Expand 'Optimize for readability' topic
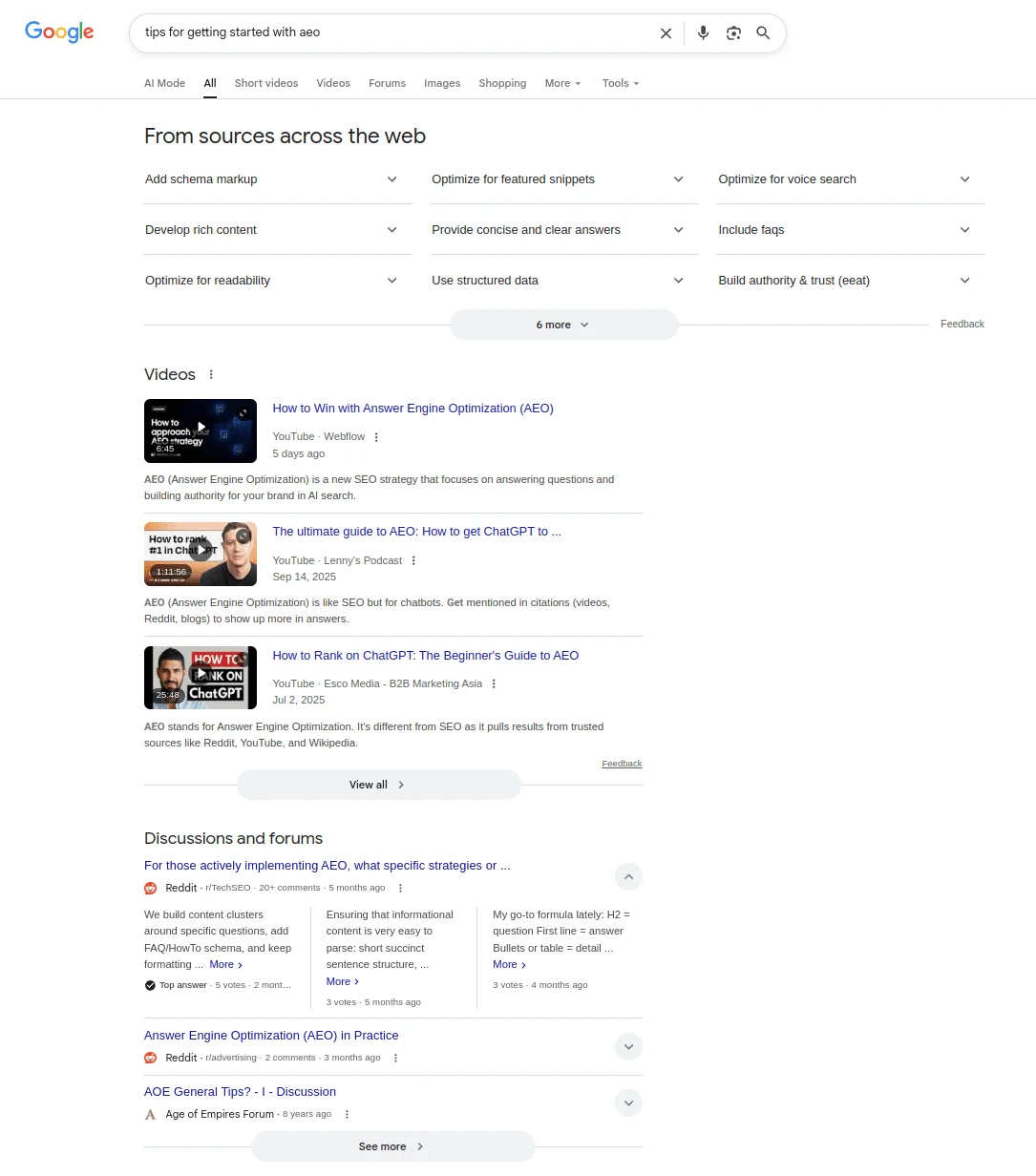1036x1176 pixels. pos(278,281)
